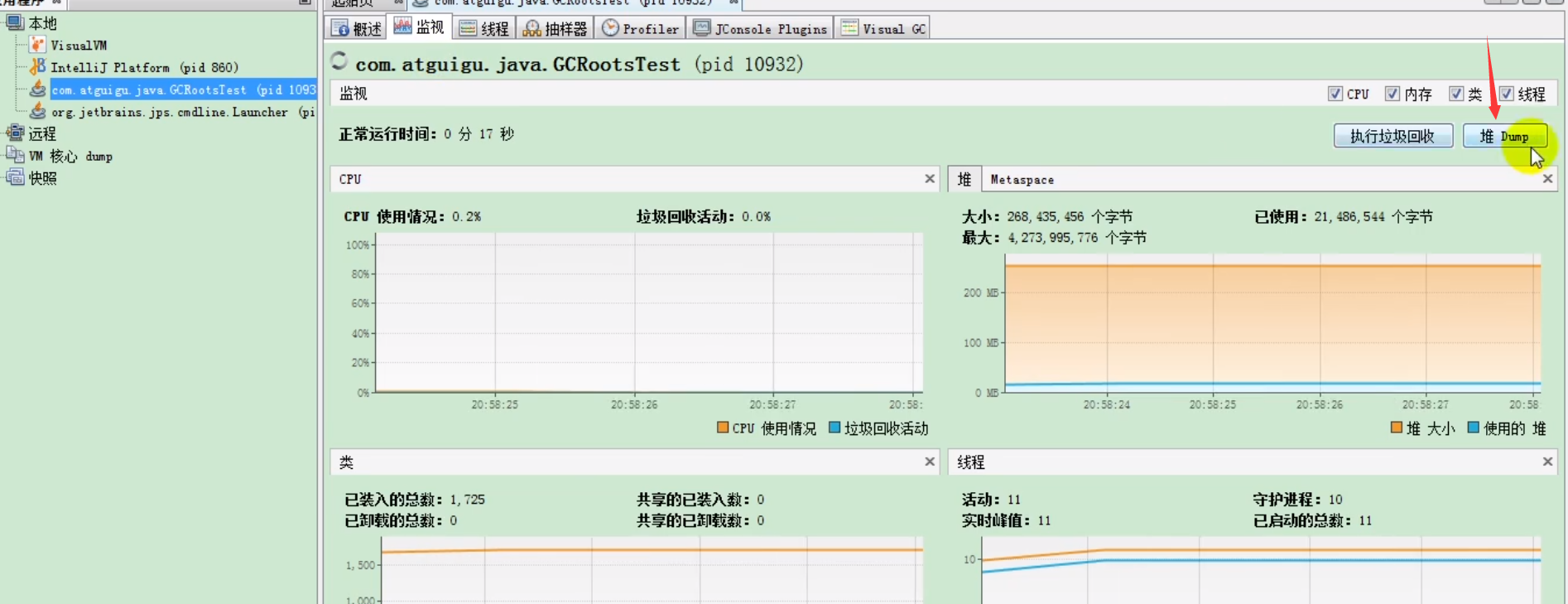Click the 堆 Dump button
The height and width of the screenshot is (604, 1568).
(x=1504, y=136)
